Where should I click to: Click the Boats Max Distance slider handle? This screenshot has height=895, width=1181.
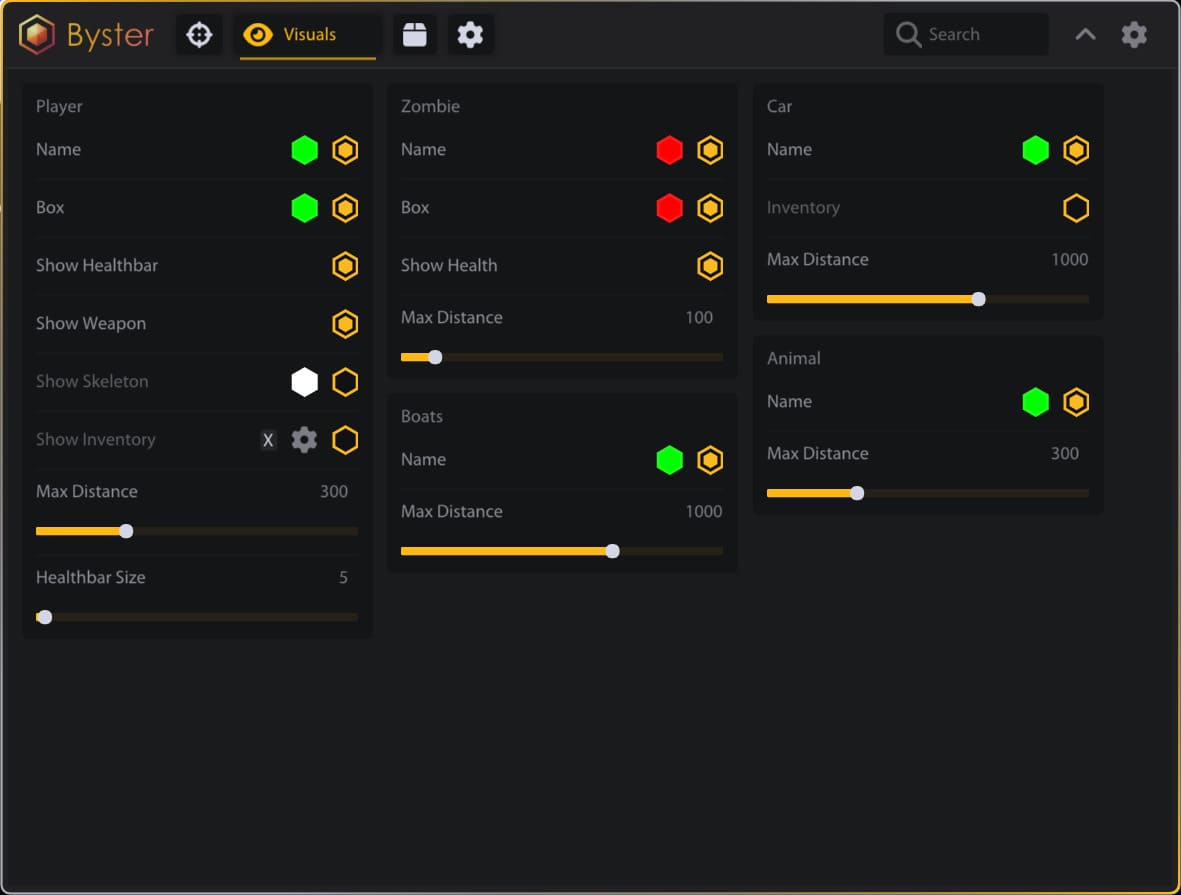[x=613, y=551]
